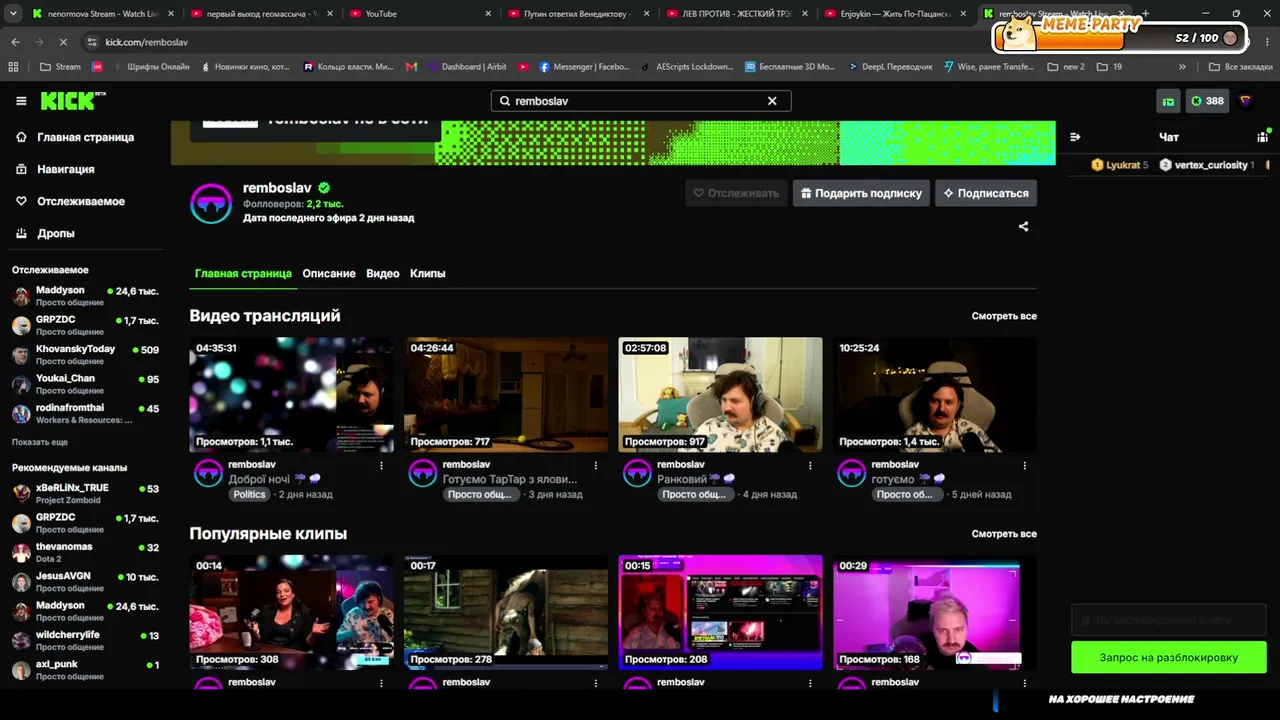The height and width of the screenshot is (720, 1280).
Task: Open the green gift shop icon
Action: (1168, 101)
